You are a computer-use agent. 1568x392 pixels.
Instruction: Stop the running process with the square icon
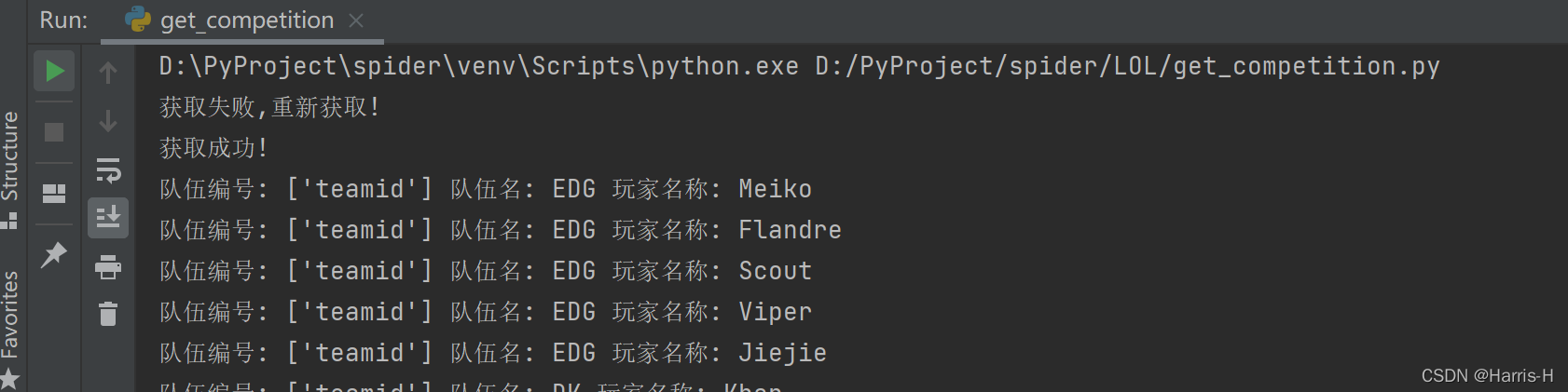coord(54,132)
